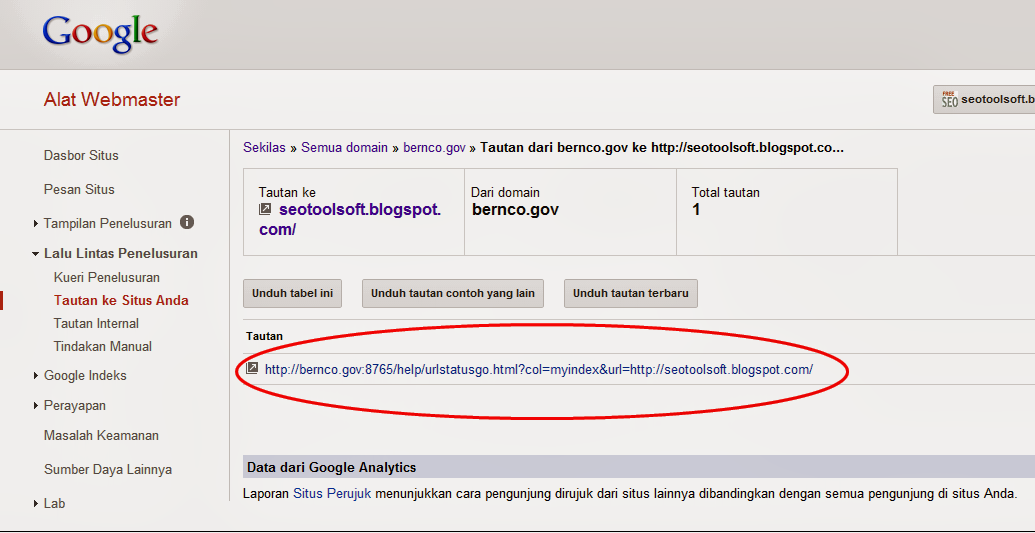
Task: Expand the Google Indeks section arrow
Action: tap(35, 376)
